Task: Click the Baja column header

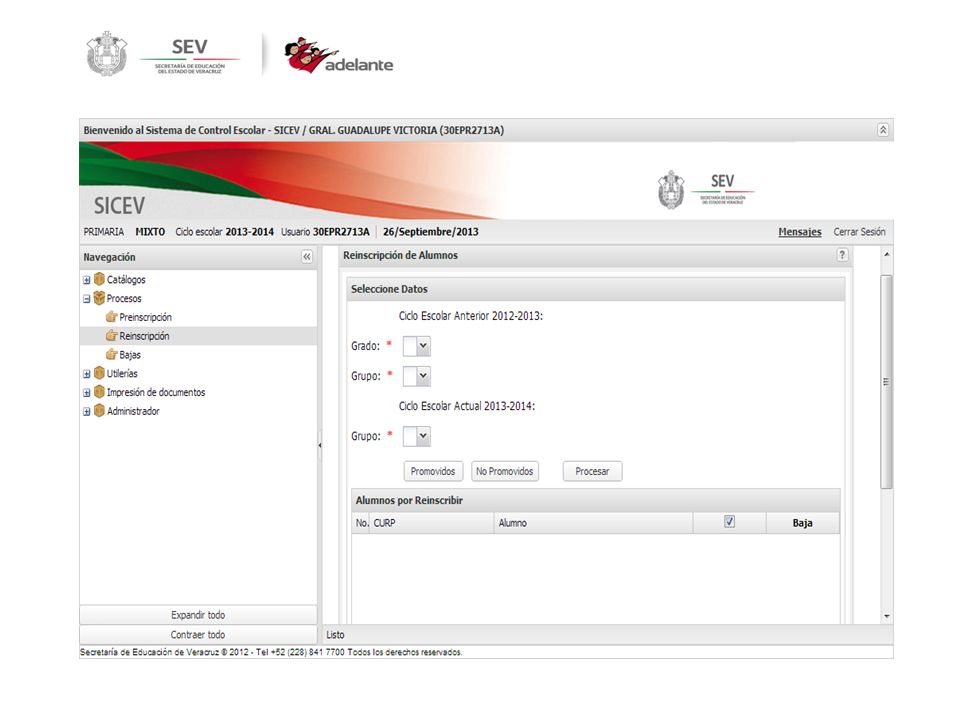Action: click(x=803, y=523)
